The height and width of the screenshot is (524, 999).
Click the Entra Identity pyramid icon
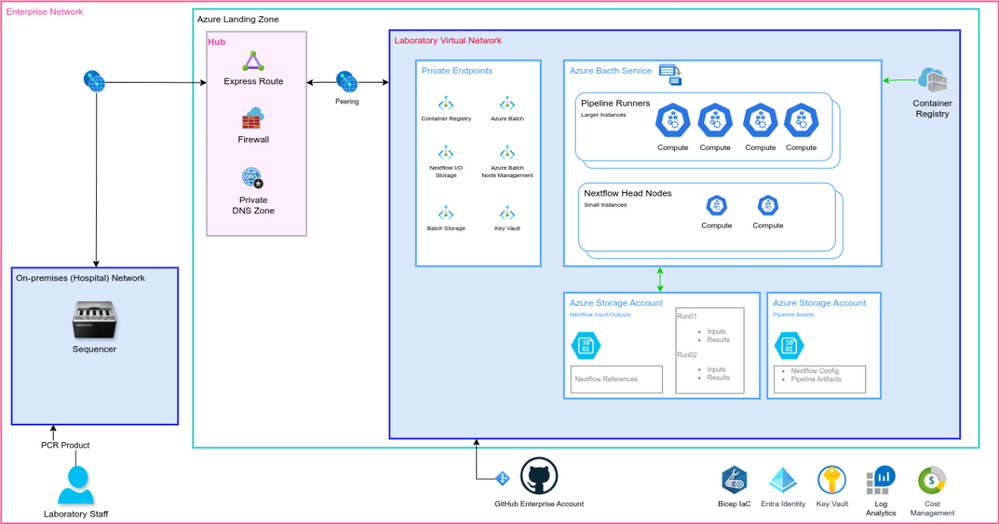point(783,481)
